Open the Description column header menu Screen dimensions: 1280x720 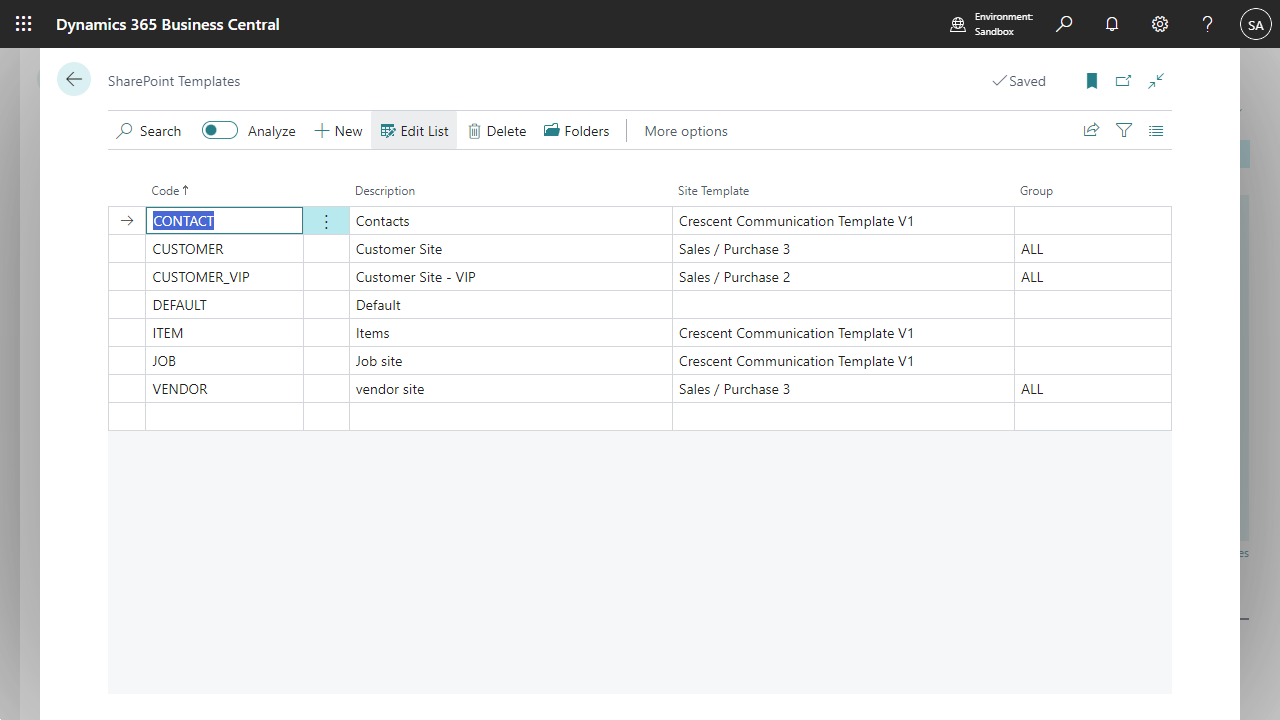(385, 191)
